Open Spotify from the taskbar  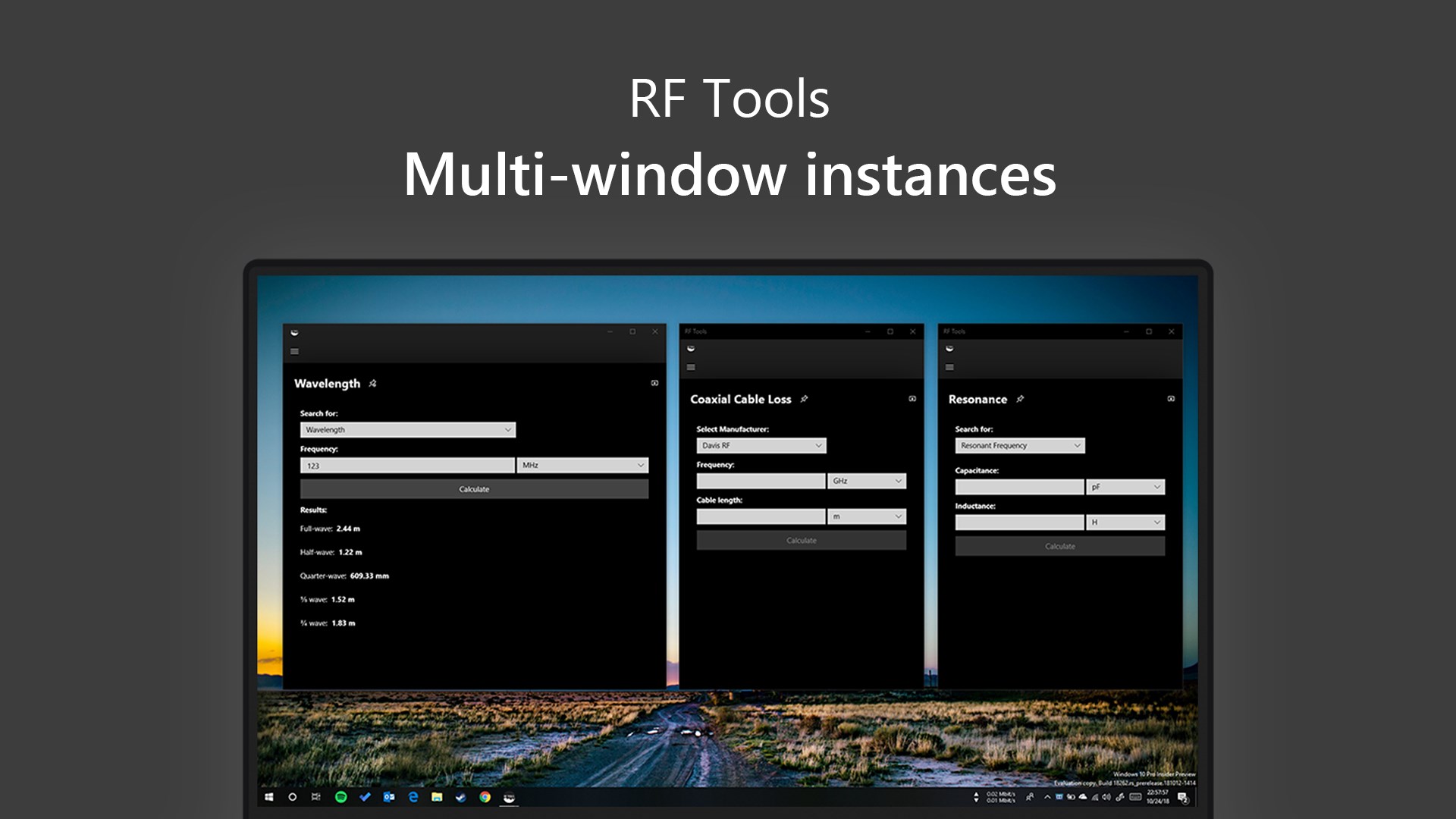point(340,797)
